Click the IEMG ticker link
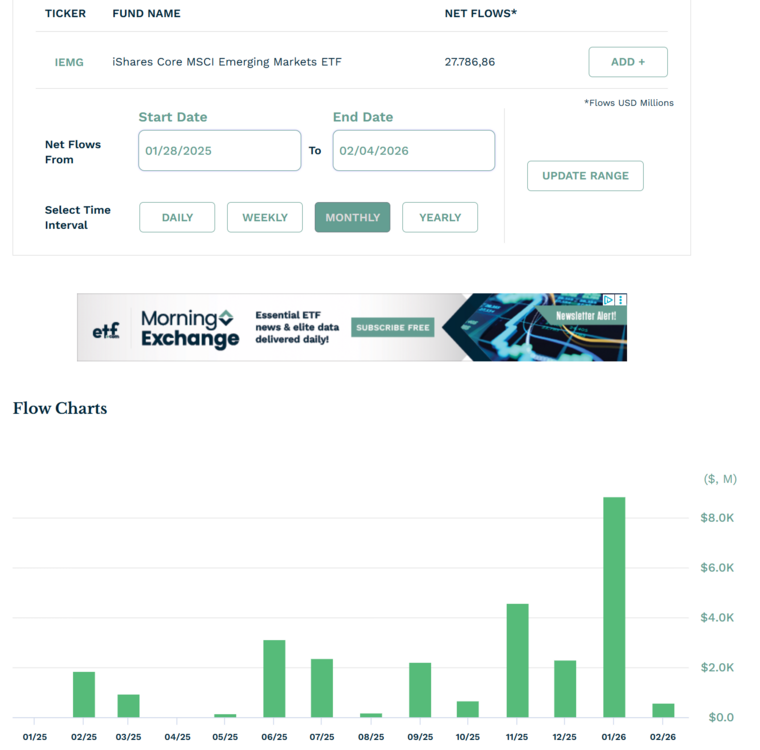Image resolution: width=760 pixels, height=750 pixels. 69,62
